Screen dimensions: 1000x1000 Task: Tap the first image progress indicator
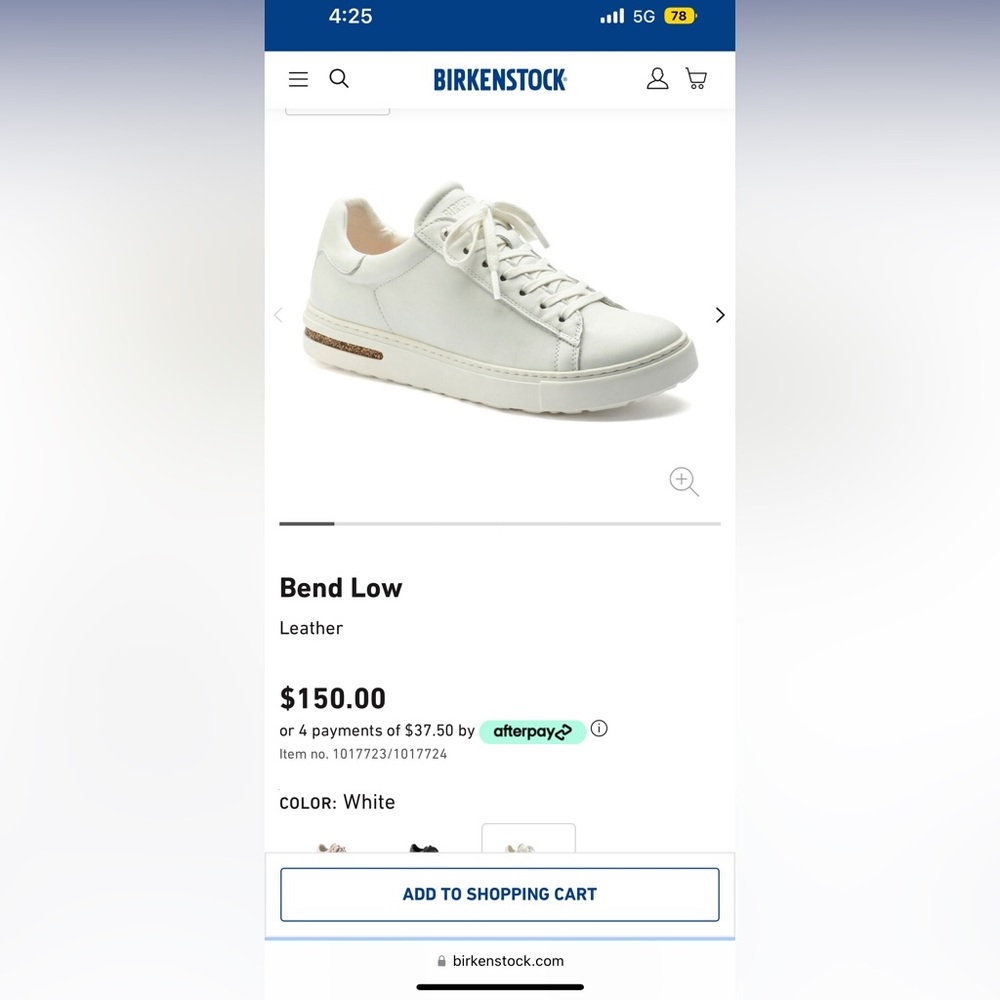tap(306, 523)
